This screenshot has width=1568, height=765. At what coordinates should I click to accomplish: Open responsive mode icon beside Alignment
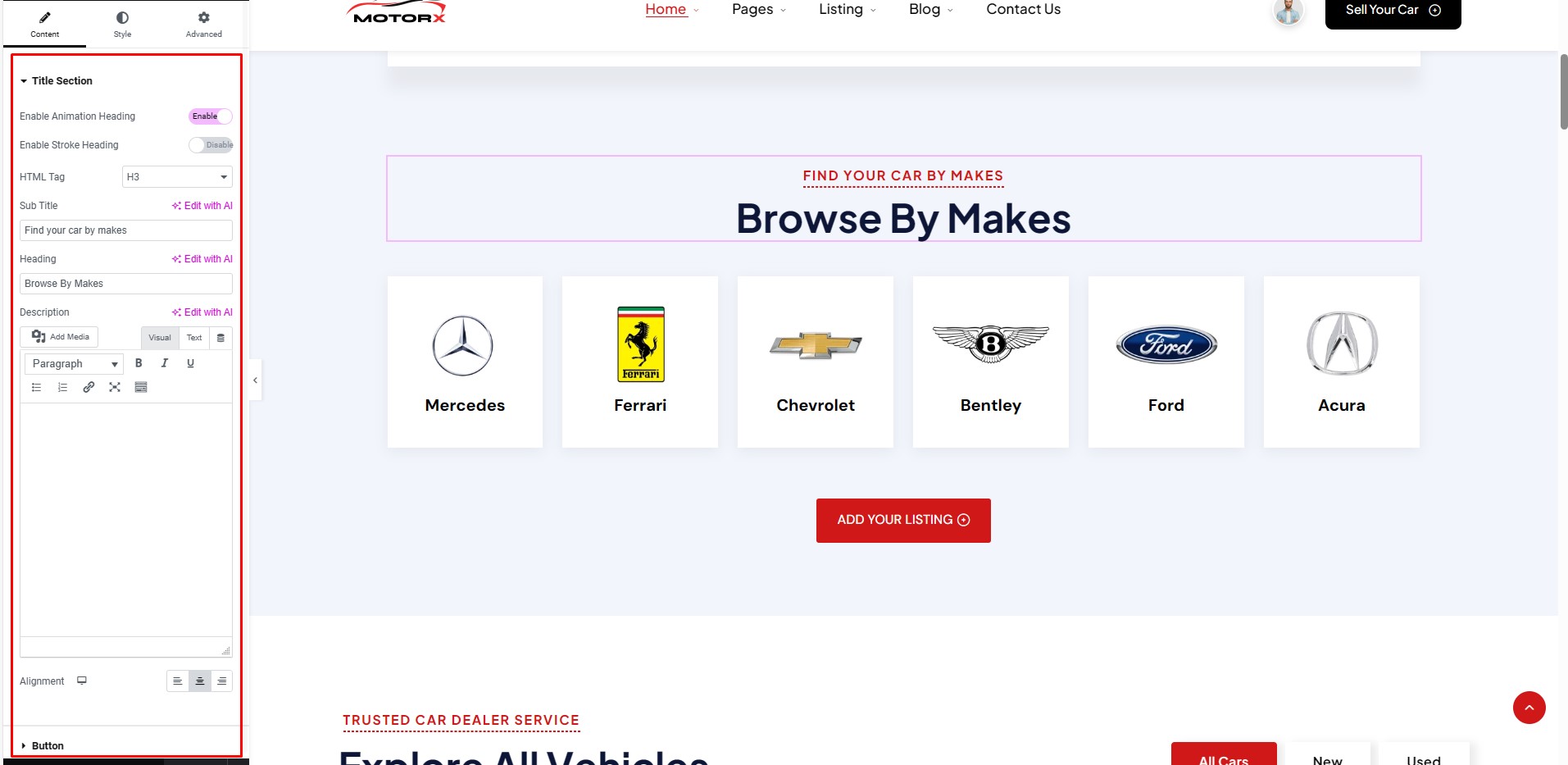(x=82, y=681)
